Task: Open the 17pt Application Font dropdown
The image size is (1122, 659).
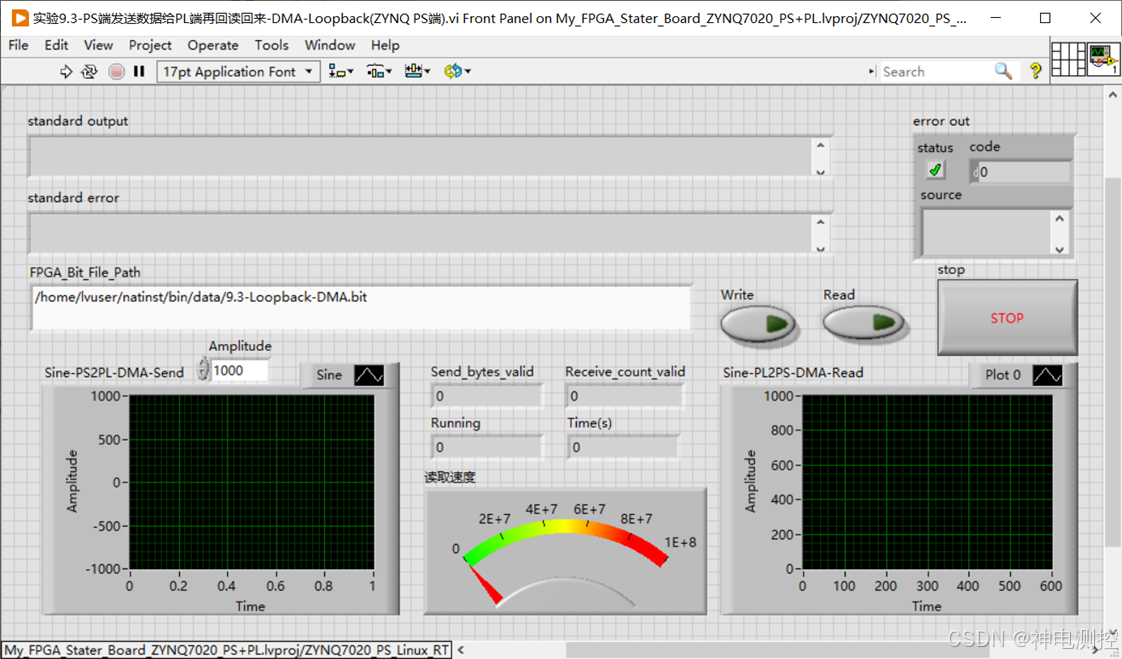Action: click(238, 72)
